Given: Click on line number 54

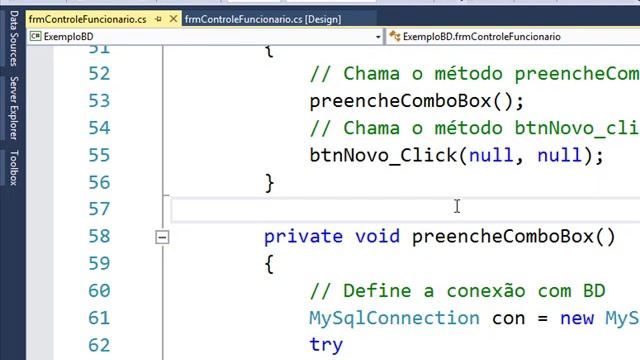Looking at the screenshot, I should (x=99, y=128).
